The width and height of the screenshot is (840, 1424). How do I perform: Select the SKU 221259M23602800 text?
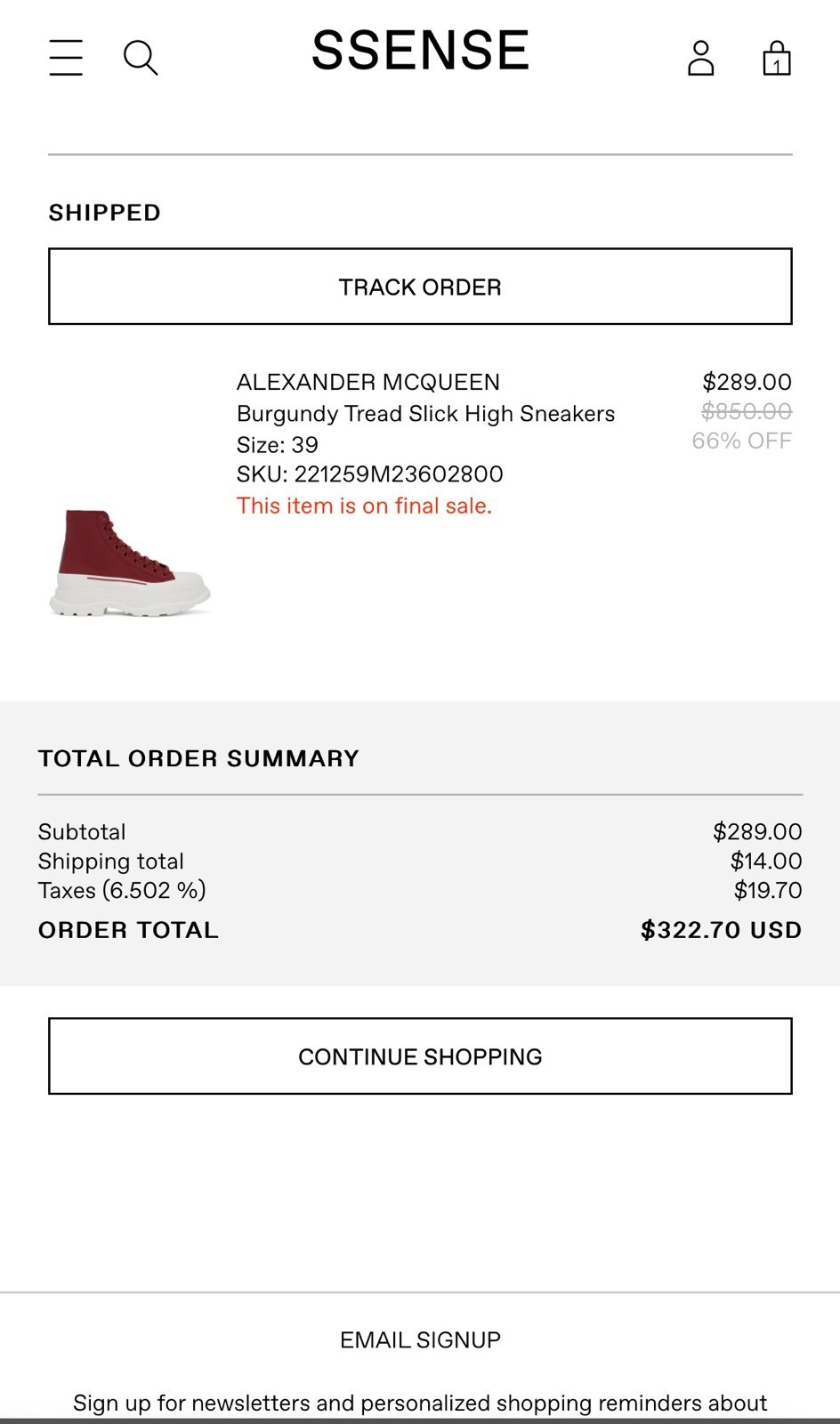tap(370, 474)
